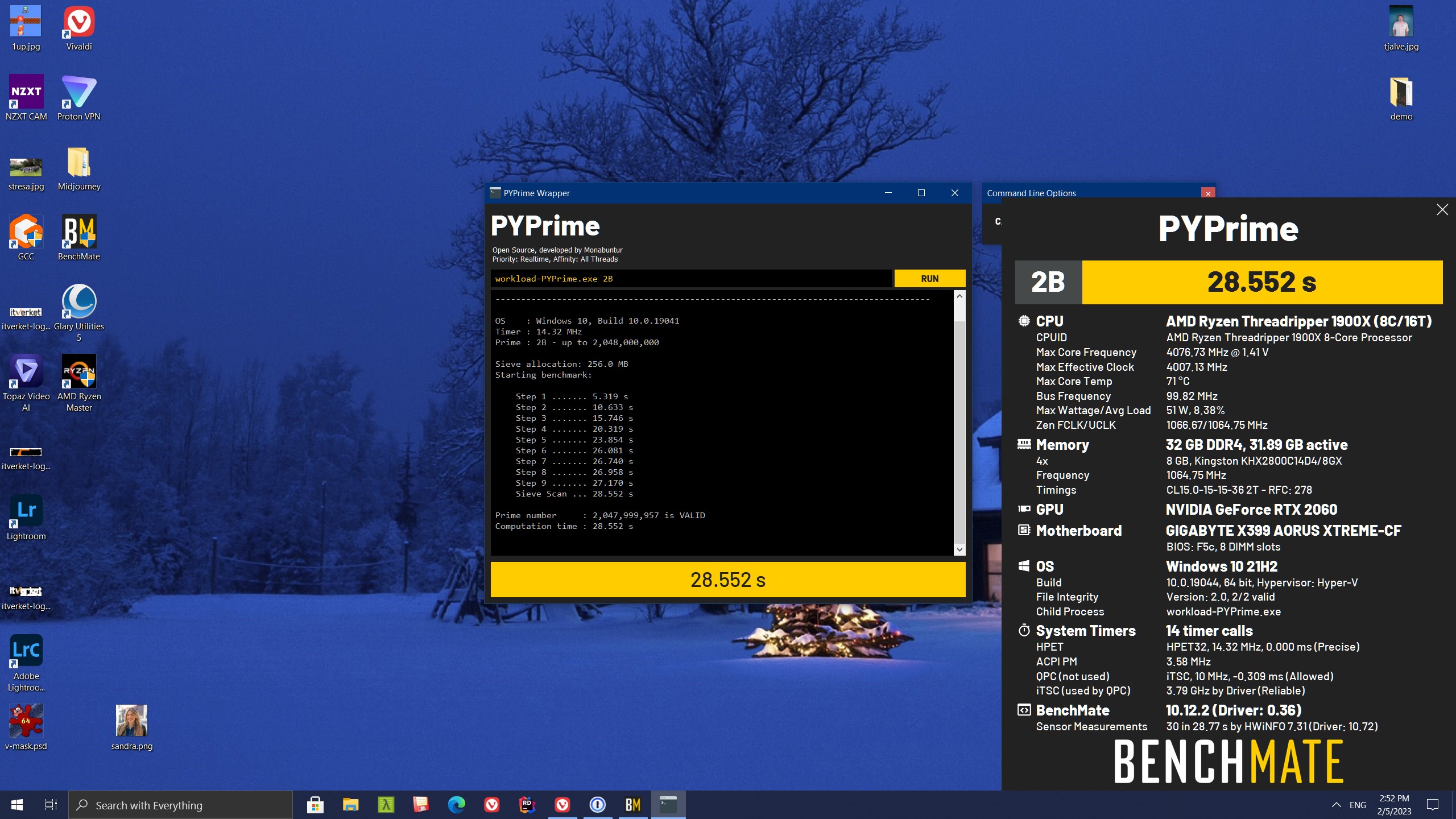The height and width of the screenshot is (819, 1456).
Task: Click the BenchMate code icon in the result panel
Action: tap(1024, 710)
